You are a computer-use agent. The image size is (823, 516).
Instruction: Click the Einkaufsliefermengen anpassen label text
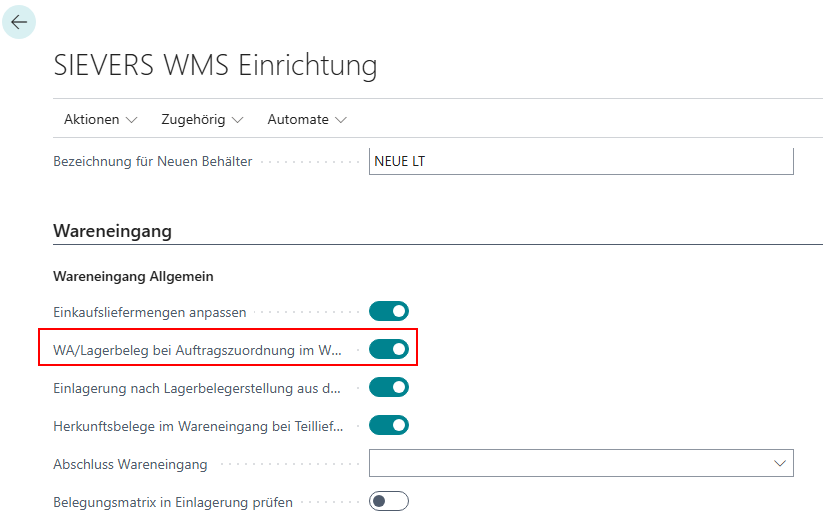pos(149,312)
